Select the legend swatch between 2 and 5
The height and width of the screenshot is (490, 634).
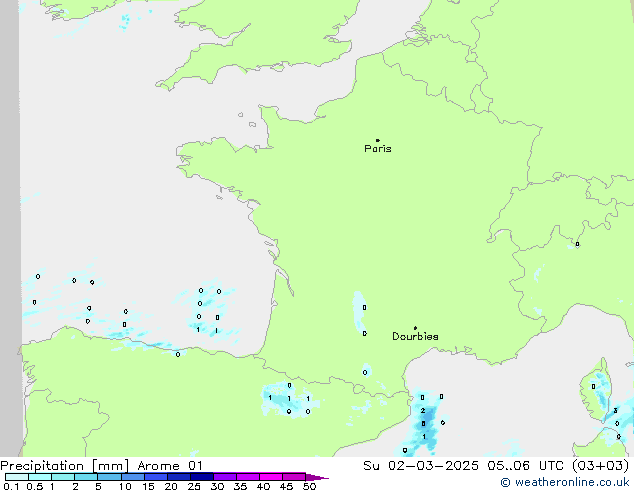pos(86,477)
